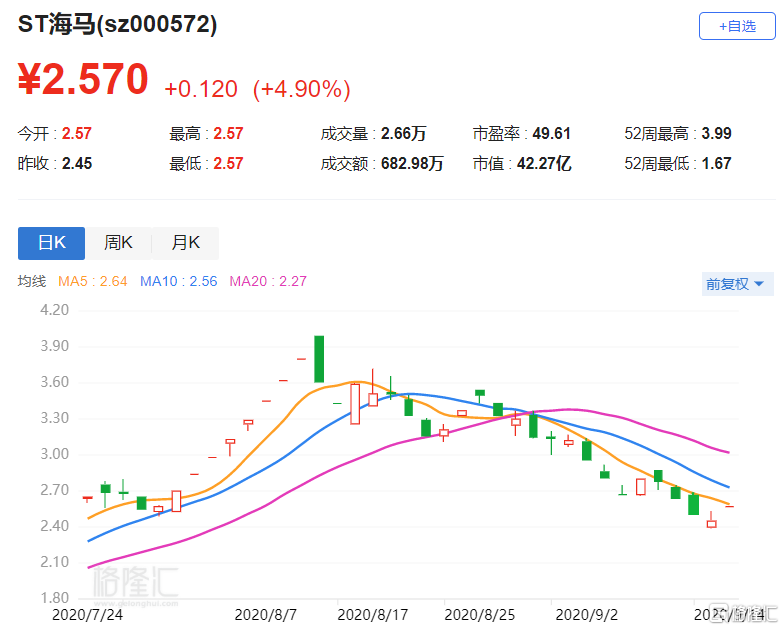Screen dimensions: 784x630
Task: Click the MA5 : 2.64 indicator label
Action: click(92, 282)
